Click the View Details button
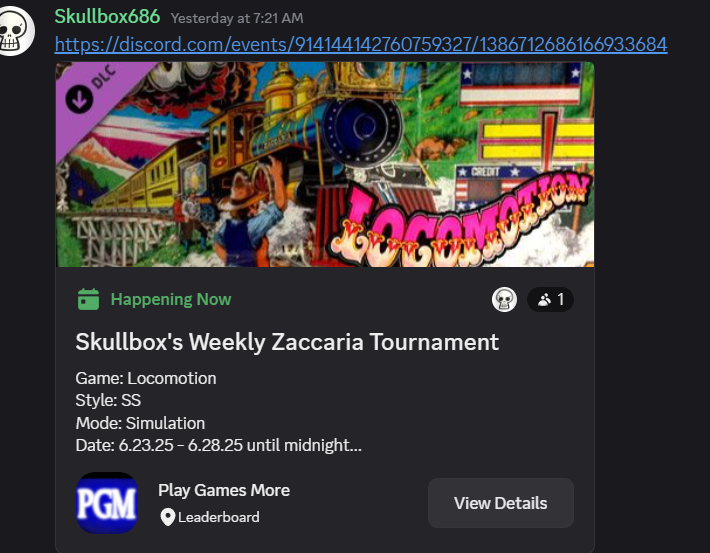Viewport: 710px width, 553px height. point(501,503)
